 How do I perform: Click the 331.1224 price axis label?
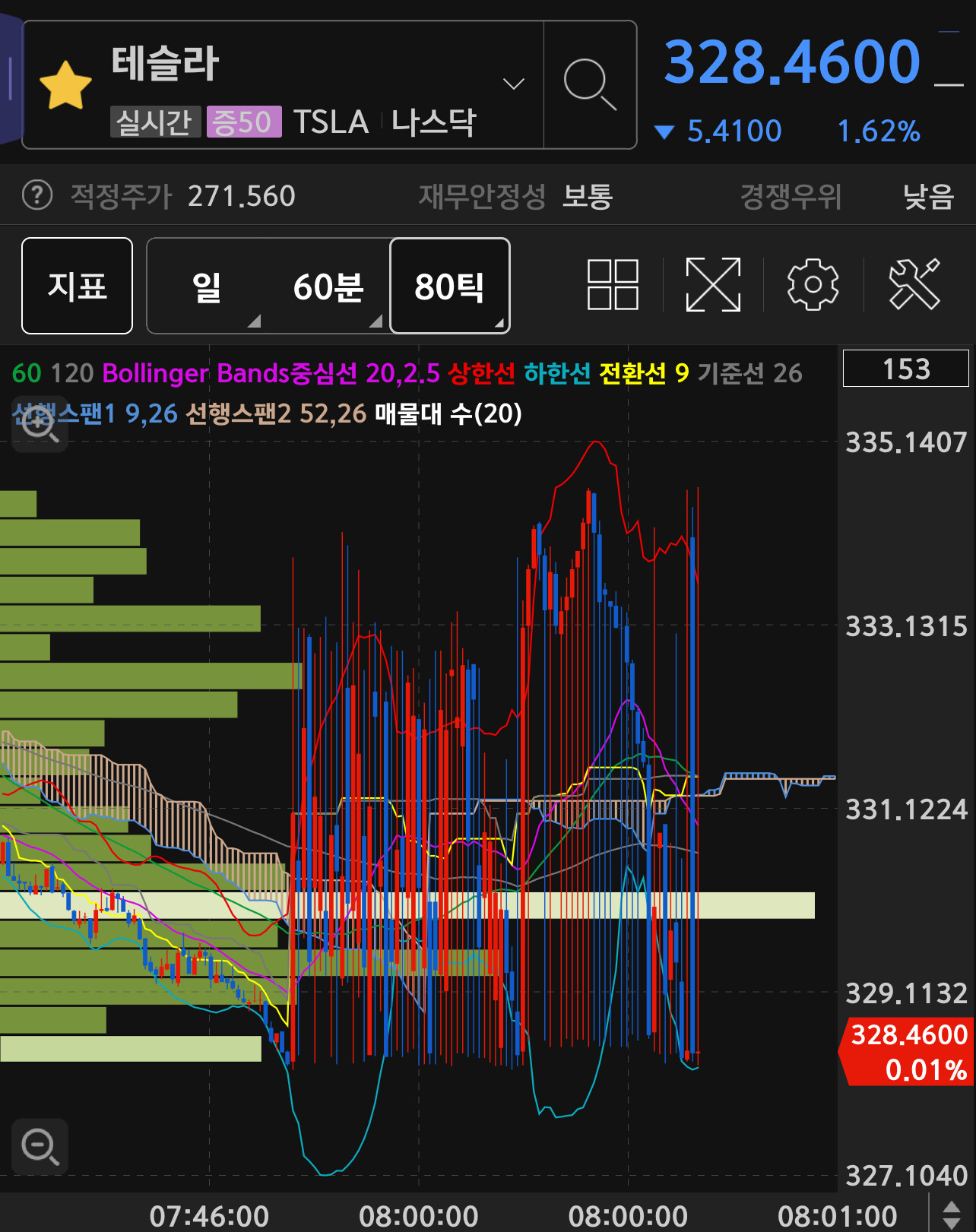tap(906, 809)
